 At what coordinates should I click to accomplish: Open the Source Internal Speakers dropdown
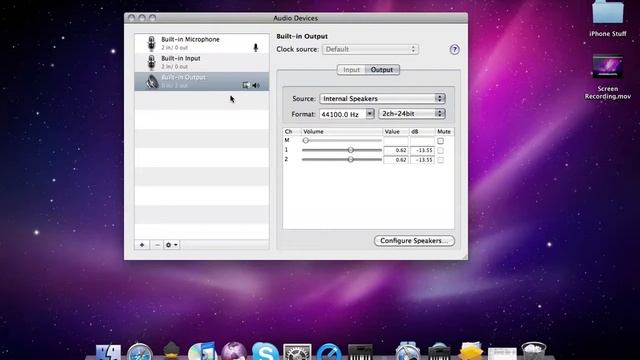pyautogui.click(x=382, y=99)
